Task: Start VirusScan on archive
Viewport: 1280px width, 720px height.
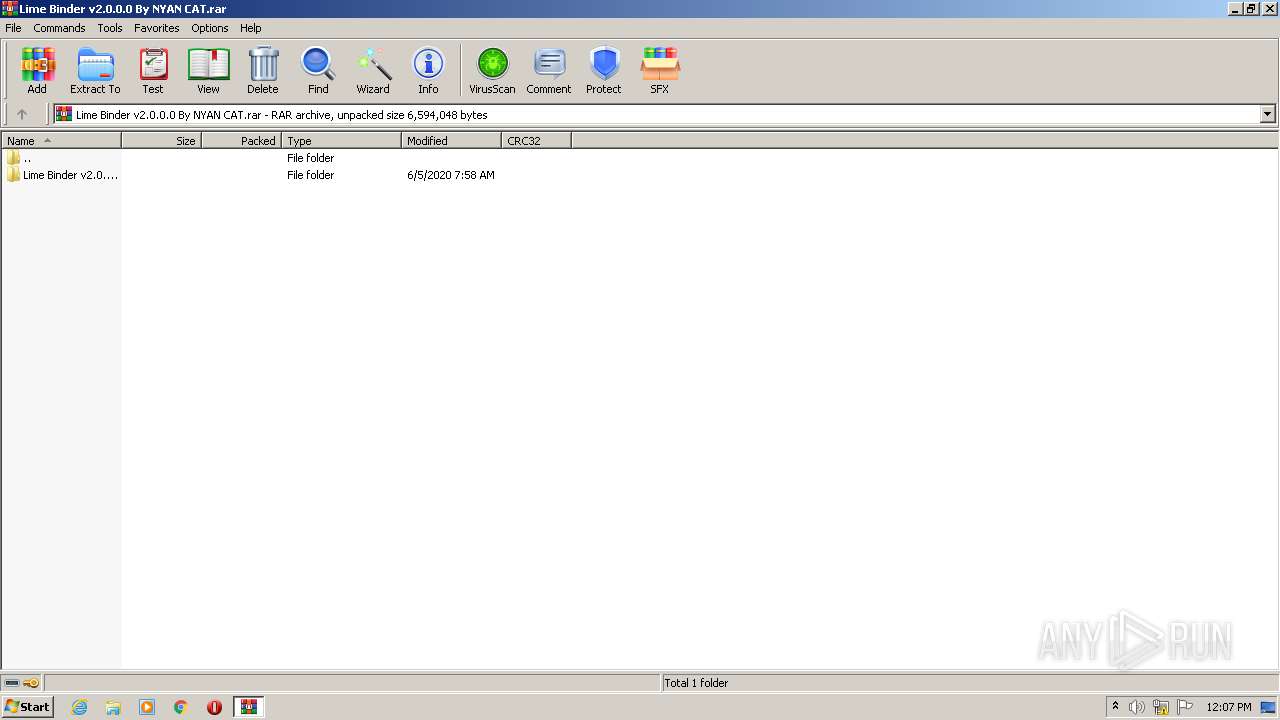Action: [492, 71]
